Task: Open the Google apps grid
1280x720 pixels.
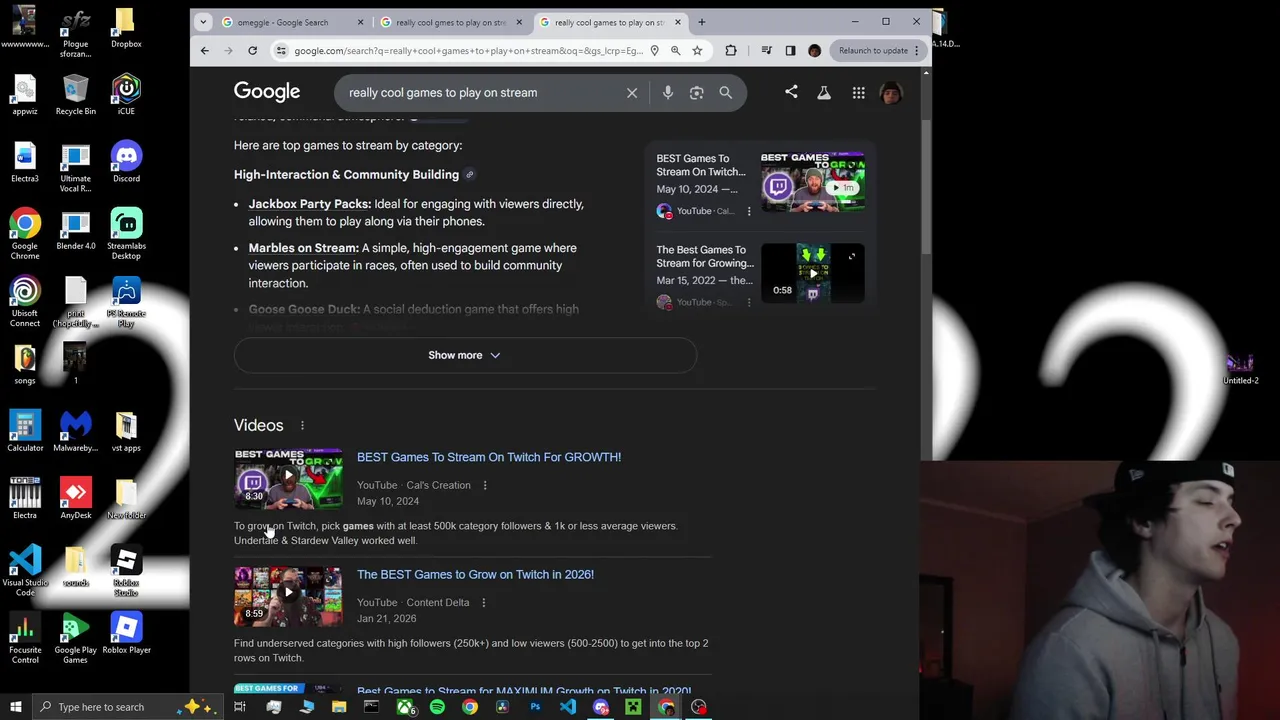Action: point(858,93)
